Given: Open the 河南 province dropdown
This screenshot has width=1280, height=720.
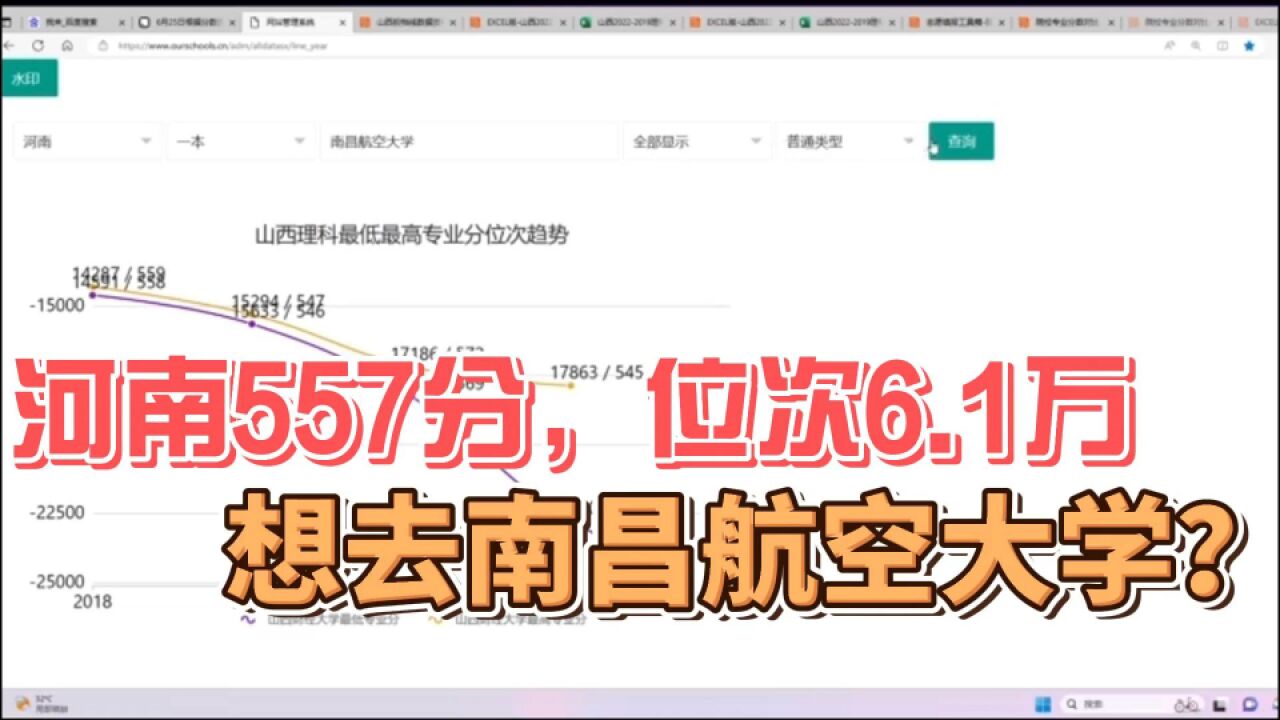Looking at the screenshot, I should [x=88, y=141].
